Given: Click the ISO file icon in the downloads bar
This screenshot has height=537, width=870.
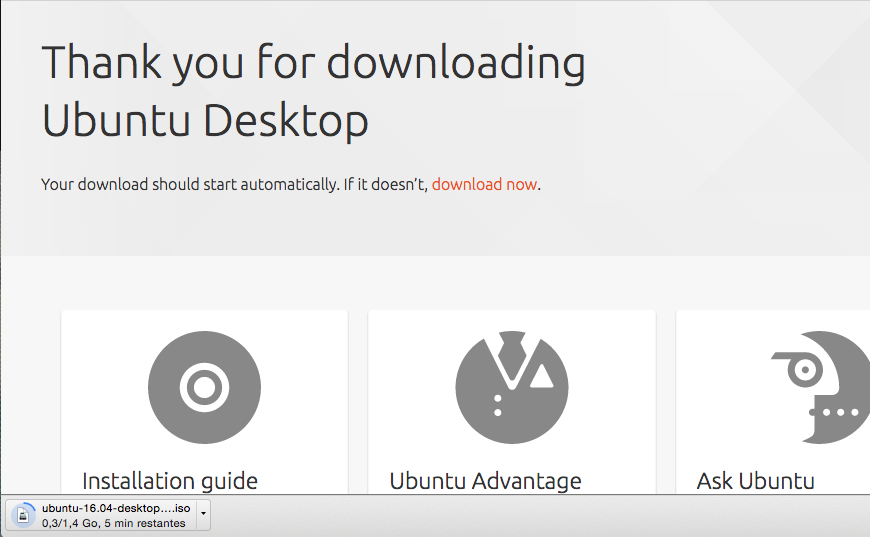Looking at the screenshot, I should tap(23, 515).
